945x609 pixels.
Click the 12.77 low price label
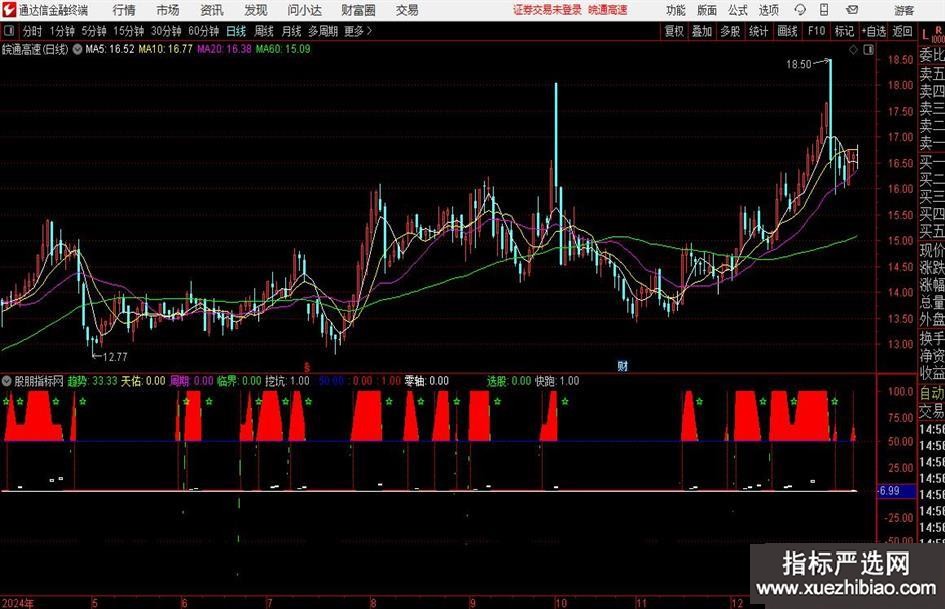[x=115, y=357]
